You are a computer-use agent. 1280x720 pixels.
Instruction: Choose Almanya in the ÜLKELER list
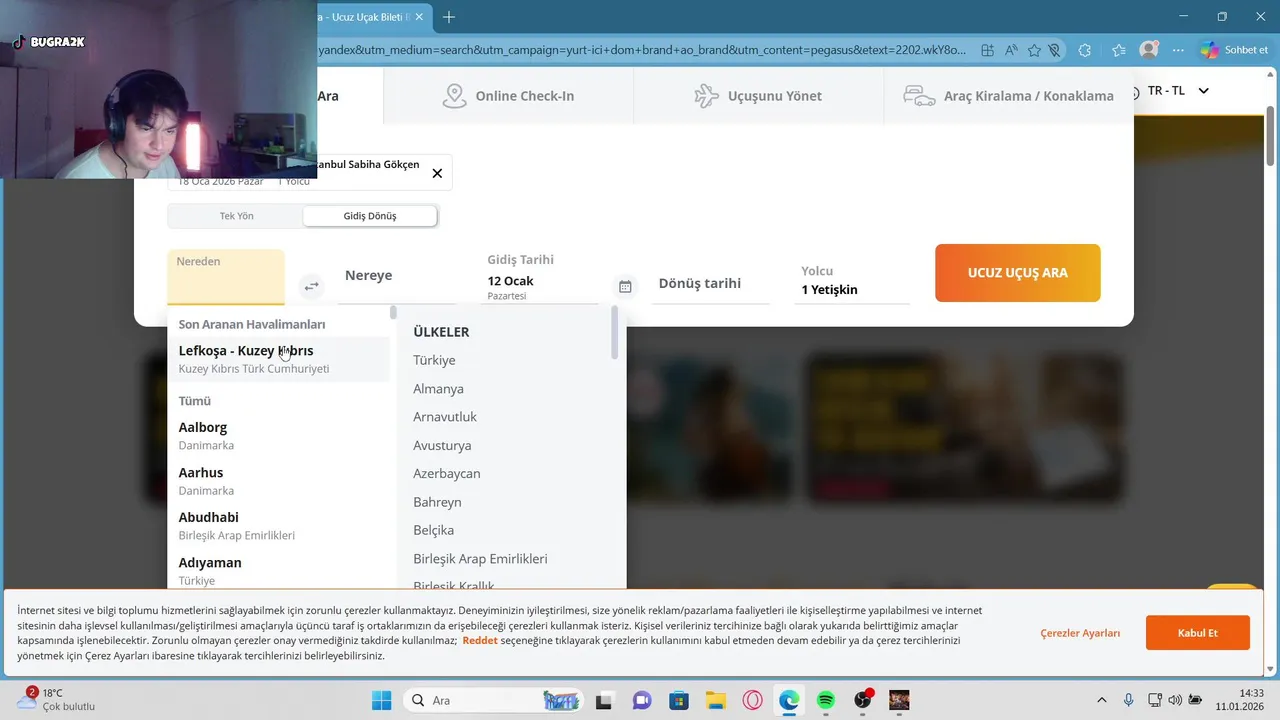coord(438,388)
